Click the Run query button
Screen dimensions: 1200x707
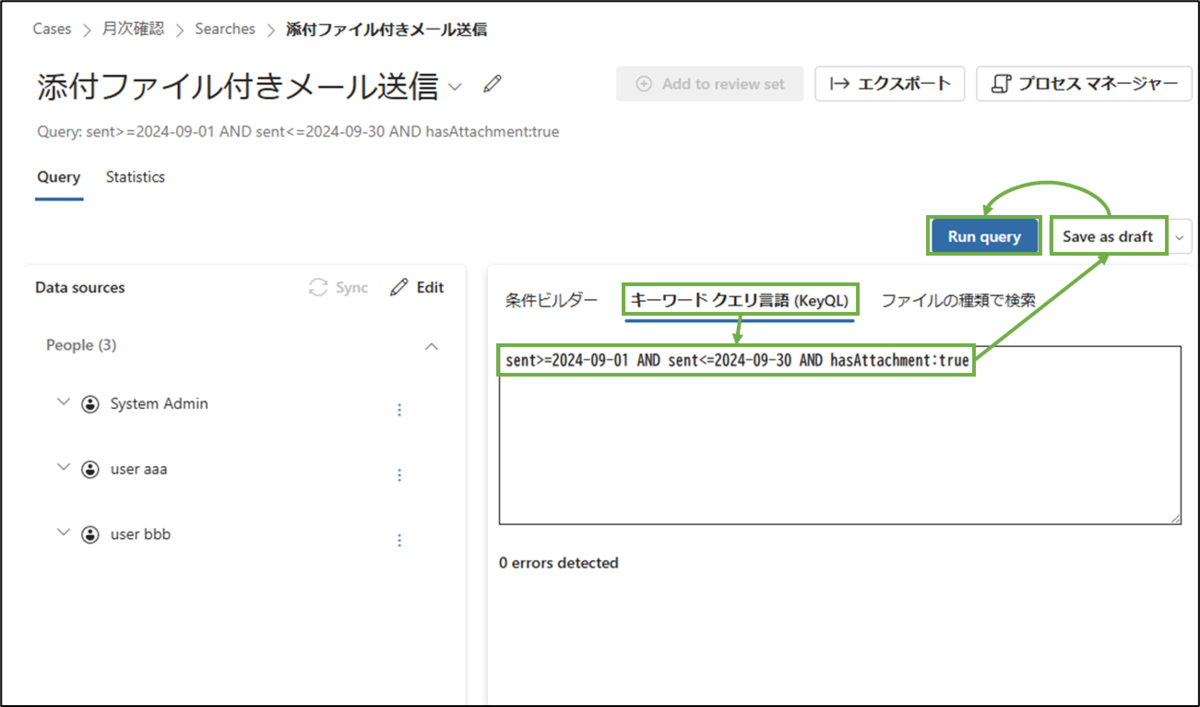click(x=984, y=237)
